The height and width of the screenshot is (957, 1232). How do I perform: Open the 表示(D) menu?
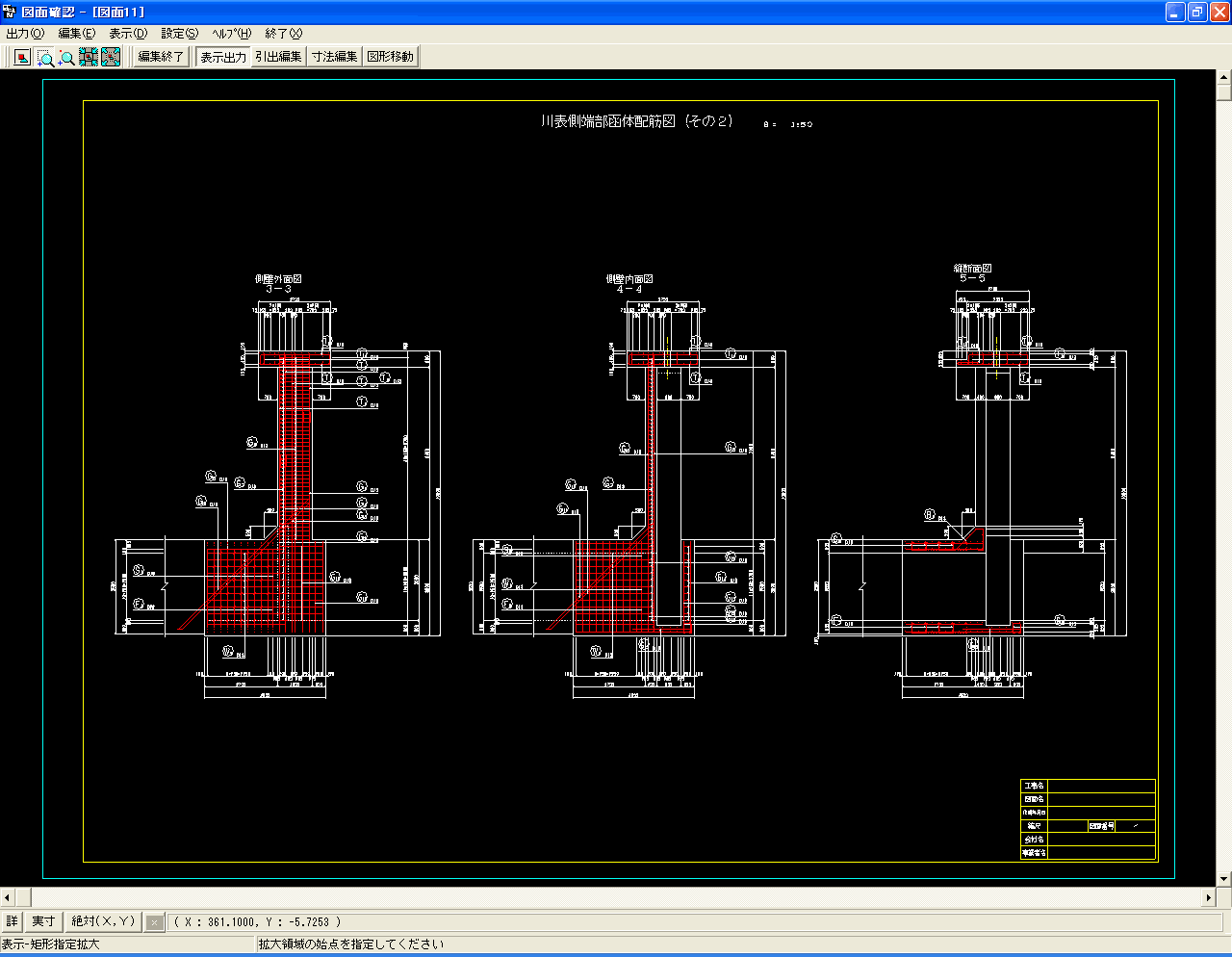point(128,34)
